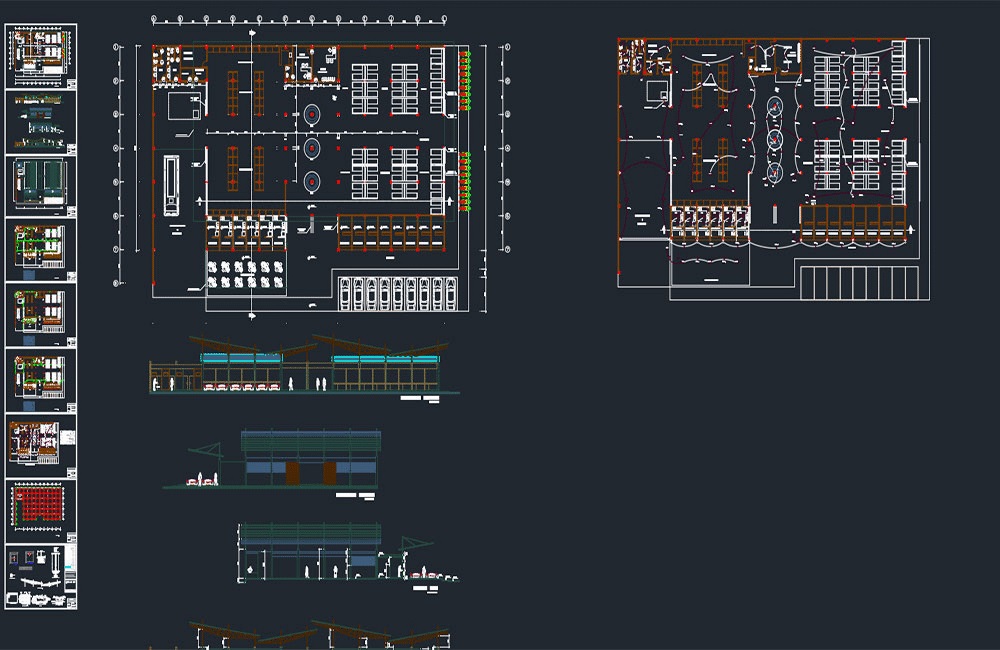Click the dining tables cluster below the stalls
The height and width of the screenshot is (650, 1000).
click(246, 274)
